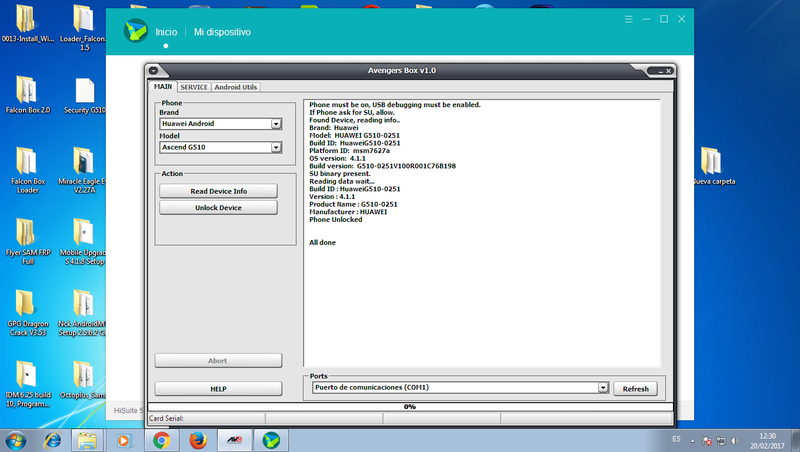The image size is (800, 452).
Task: Switch to HiSuite taskbar item
Action: coord(271,440)
